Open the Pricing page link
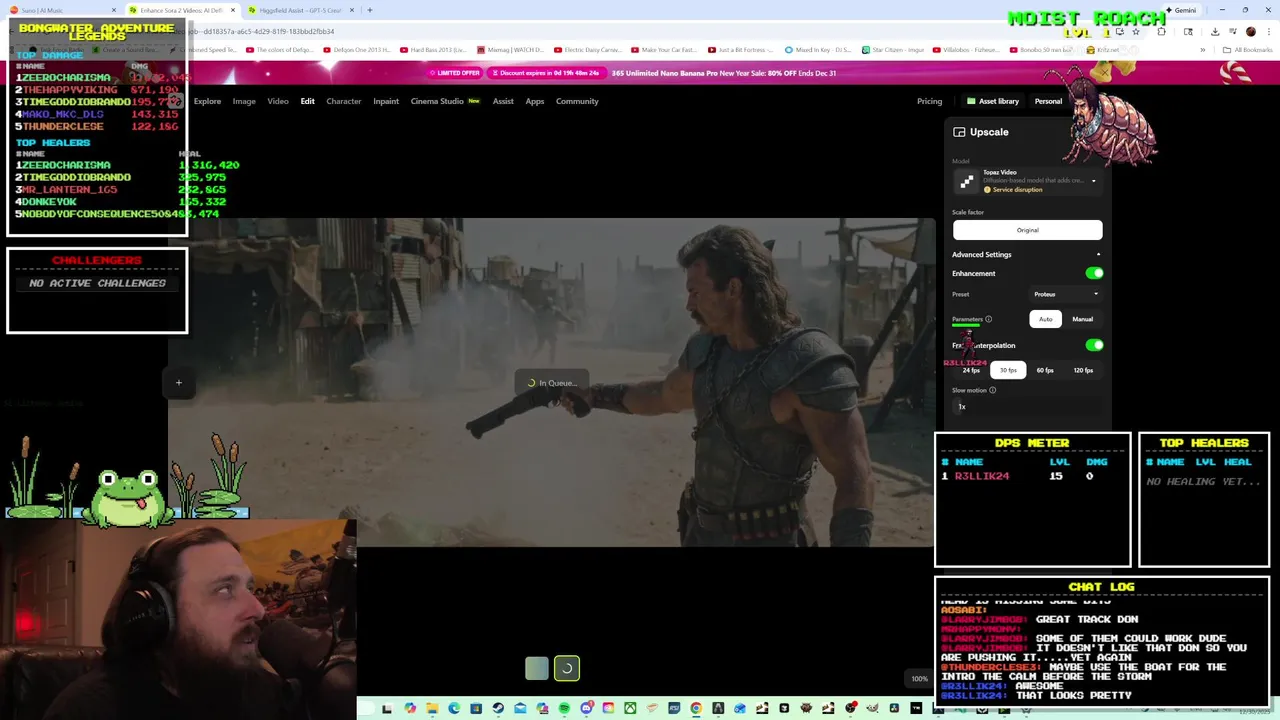The height and width of the screenshot is (720, 1280). point(929,101)
